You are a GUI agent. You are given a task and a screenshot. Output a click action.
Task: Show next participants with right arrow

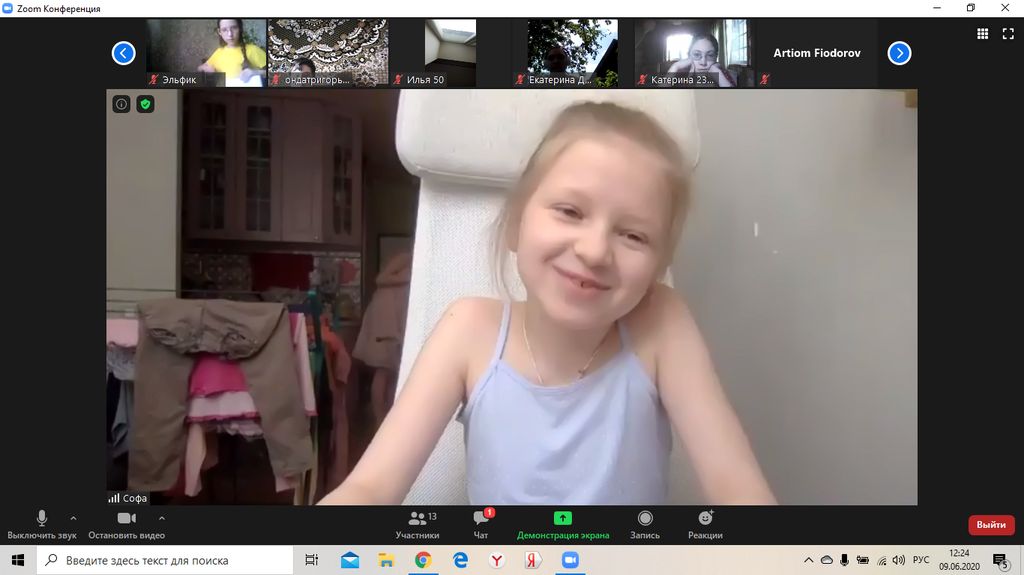click(x=899, y=53)
